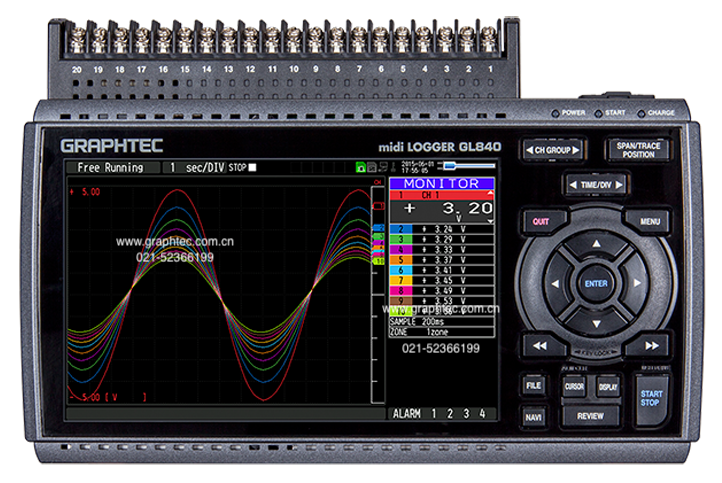Viewport: 722px width, 483px height.
Task: Pick the blue channel 2 swatch
Action: pyautogui.click(x=401, y=229)
